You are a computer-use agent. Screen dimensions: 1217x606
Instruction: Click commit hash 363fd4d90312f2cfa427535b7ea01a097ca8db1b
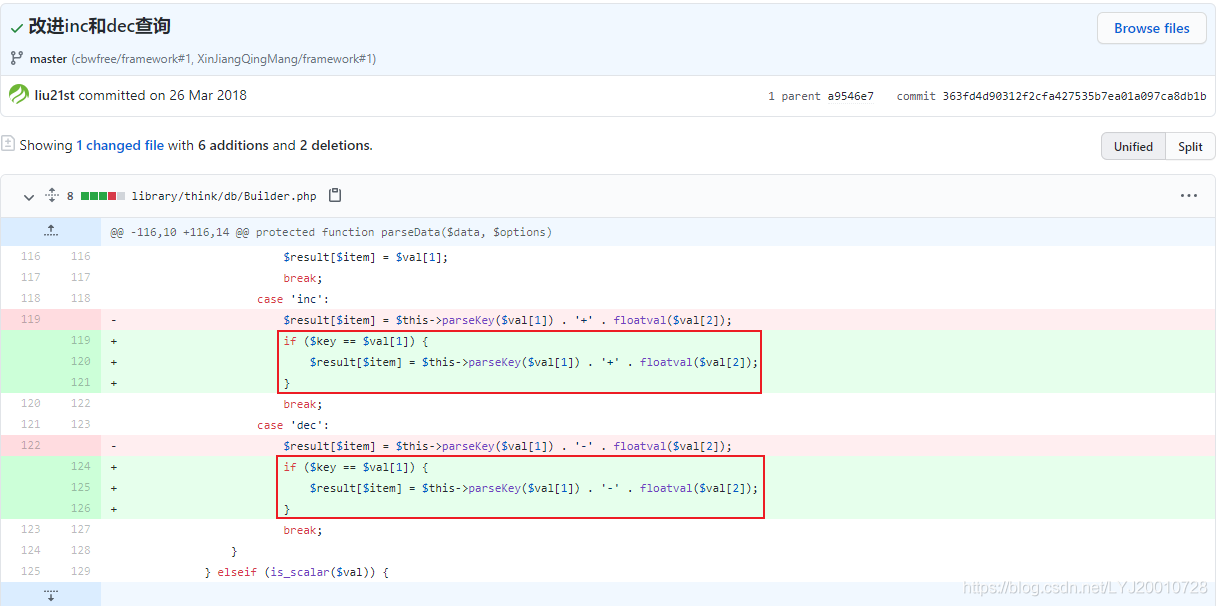tap(1074, 96)
